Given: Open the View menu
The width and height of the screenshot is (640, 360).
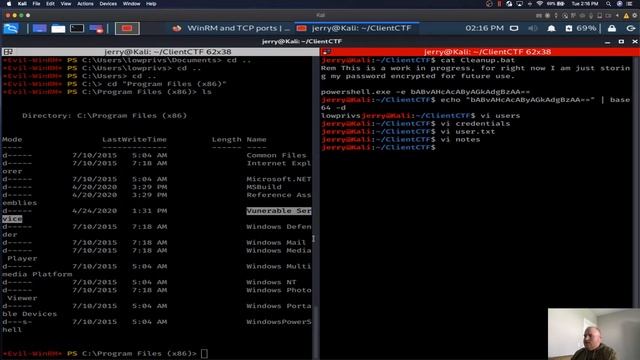Looking at the screenshot, I should tap(66, 4).
